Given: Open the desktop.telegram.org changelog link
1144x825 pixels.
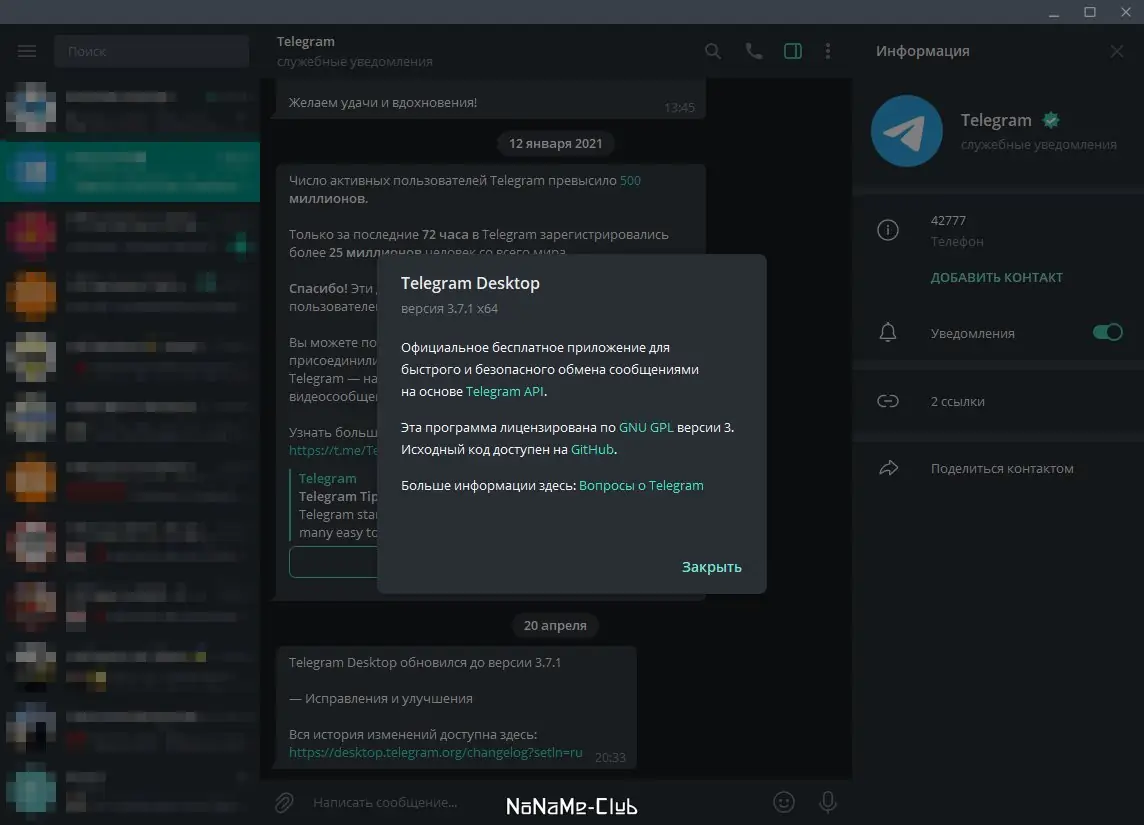Looking at the screenshot, I should point(436,752).
